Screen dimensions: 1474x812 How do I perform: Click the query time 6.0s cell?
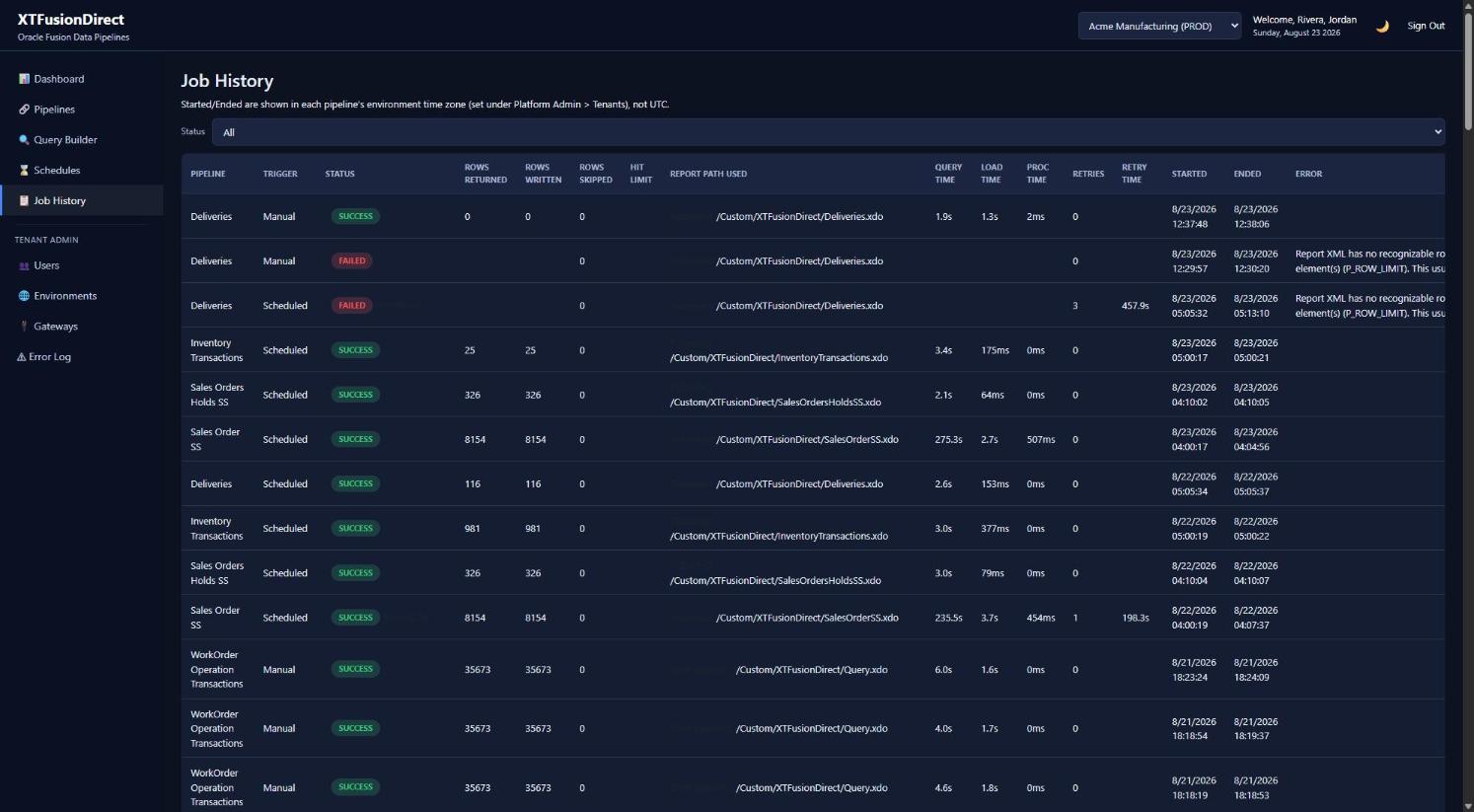943,670
